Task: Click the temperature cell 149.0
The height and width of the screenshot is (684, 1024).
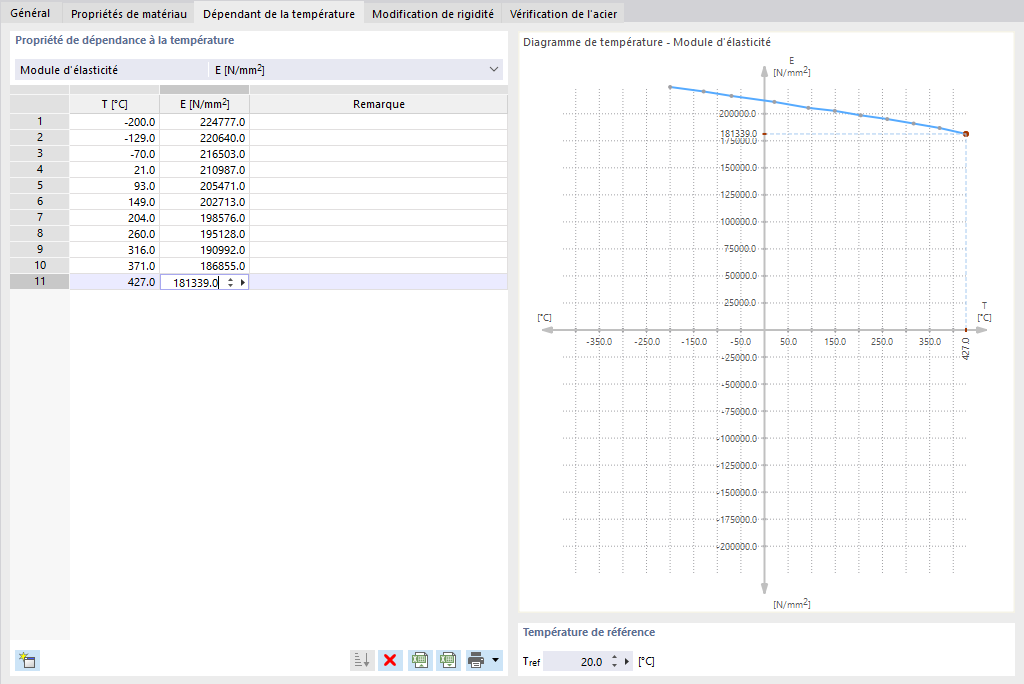Action: (114, 202)
